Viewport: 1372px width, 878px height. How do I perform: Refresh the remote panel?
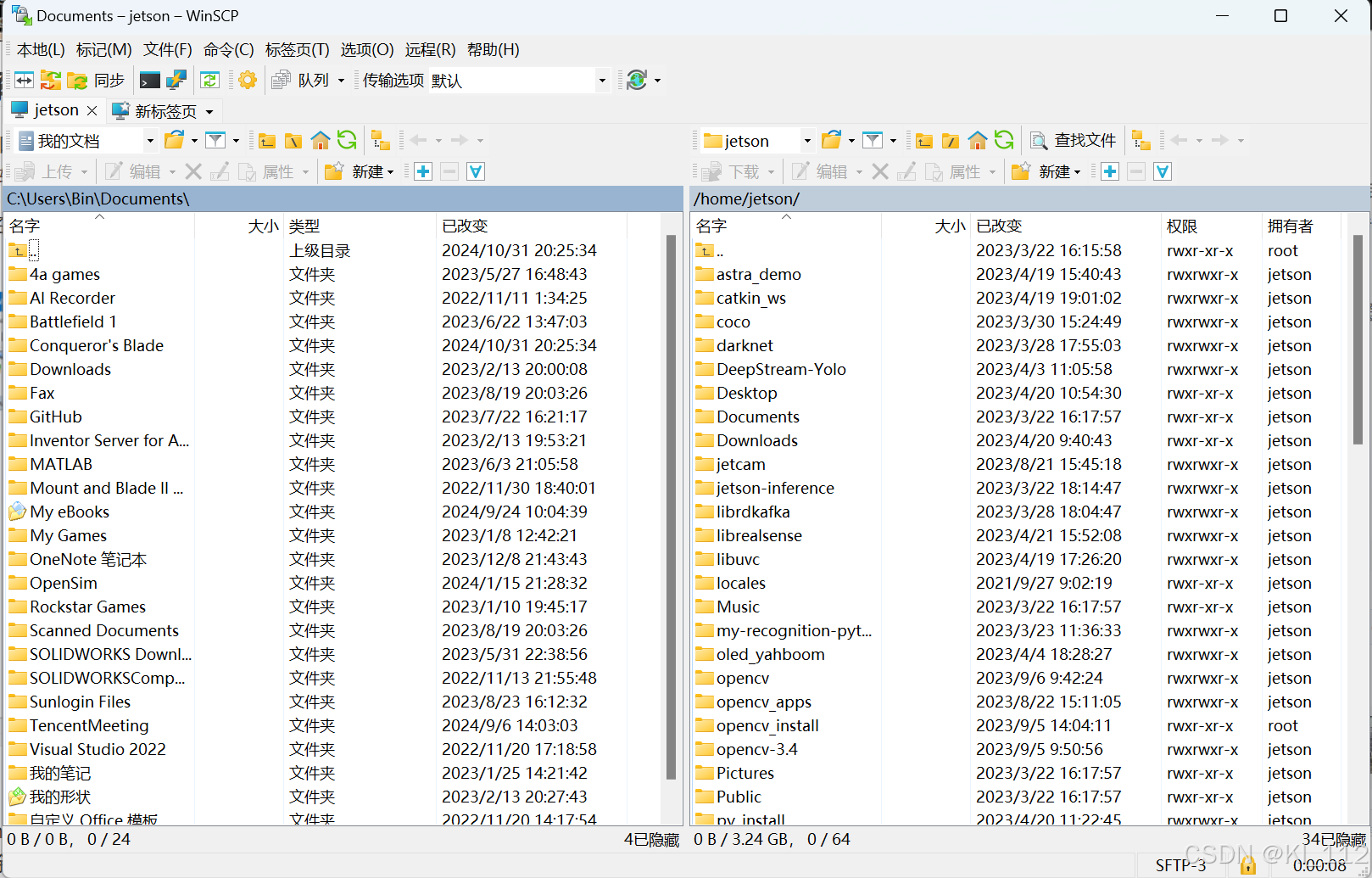coord(1004,140)
